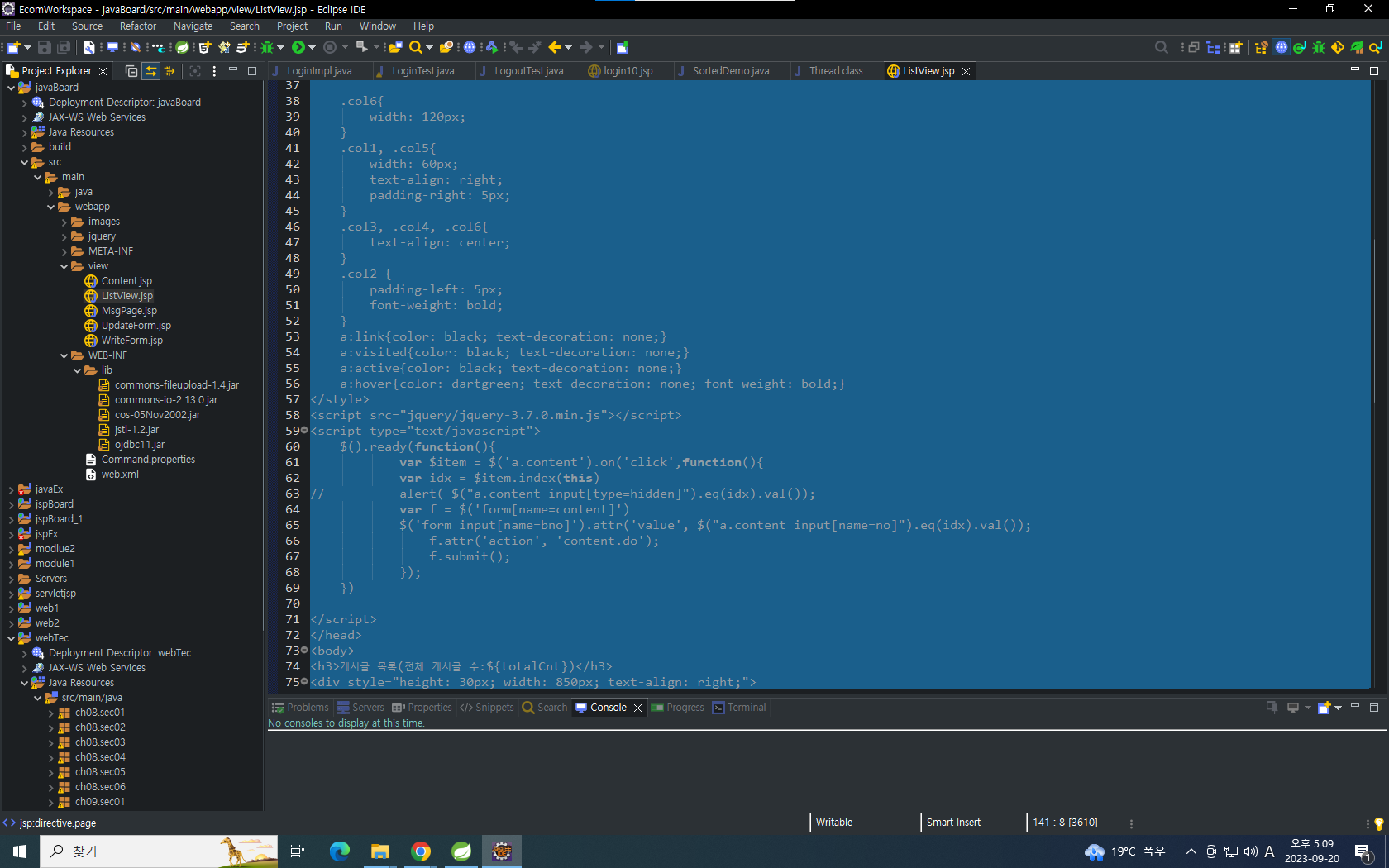
Task: Click the yellow Search magnifier toolbar icon
Action: pos(416,47)
